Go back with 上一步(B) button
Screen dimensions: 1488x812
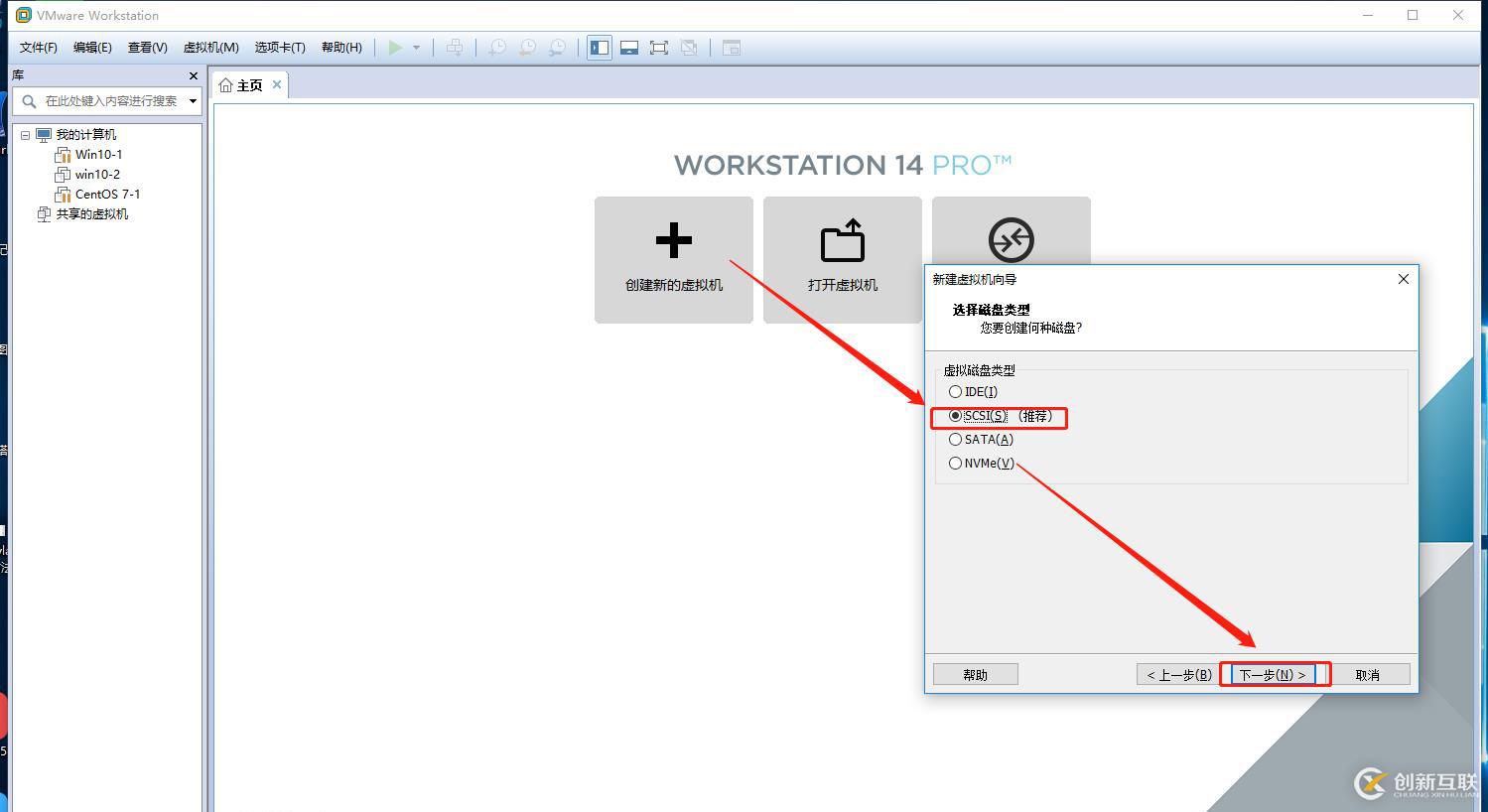coord(1179,675)
